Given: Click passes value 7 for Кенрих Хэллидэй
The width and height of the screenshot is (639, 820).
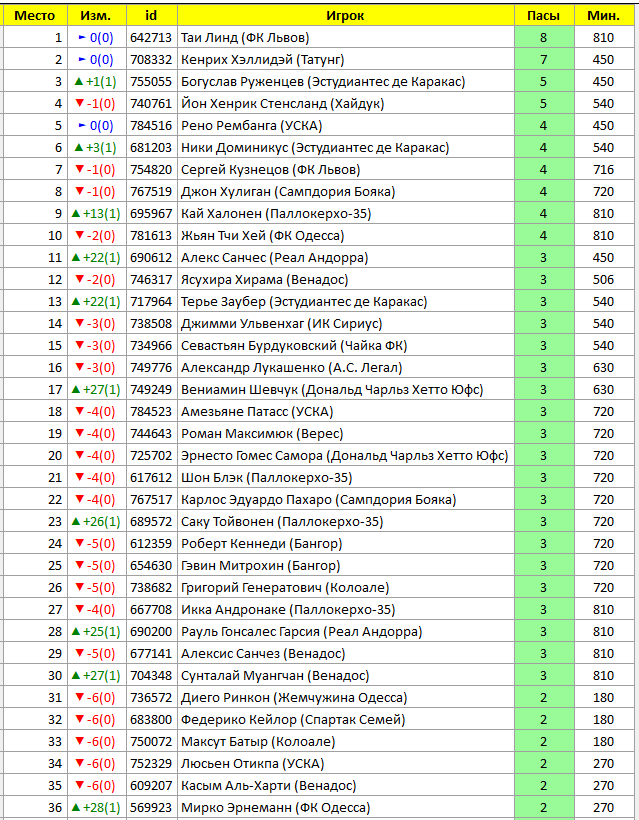Looking at the screenshot, I should click(x=543, y=60).
